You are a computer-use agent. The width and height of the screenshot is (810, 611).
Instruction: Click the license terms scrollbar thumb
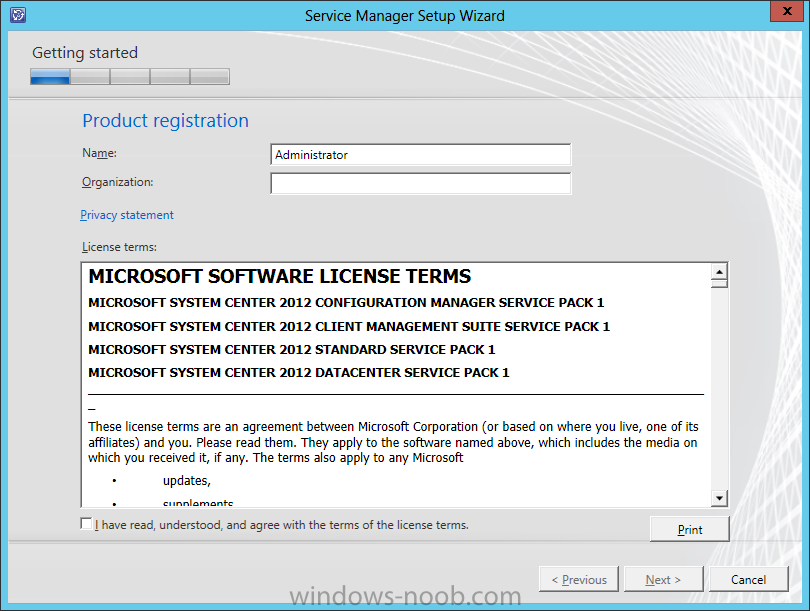click(x=719, y=284)
